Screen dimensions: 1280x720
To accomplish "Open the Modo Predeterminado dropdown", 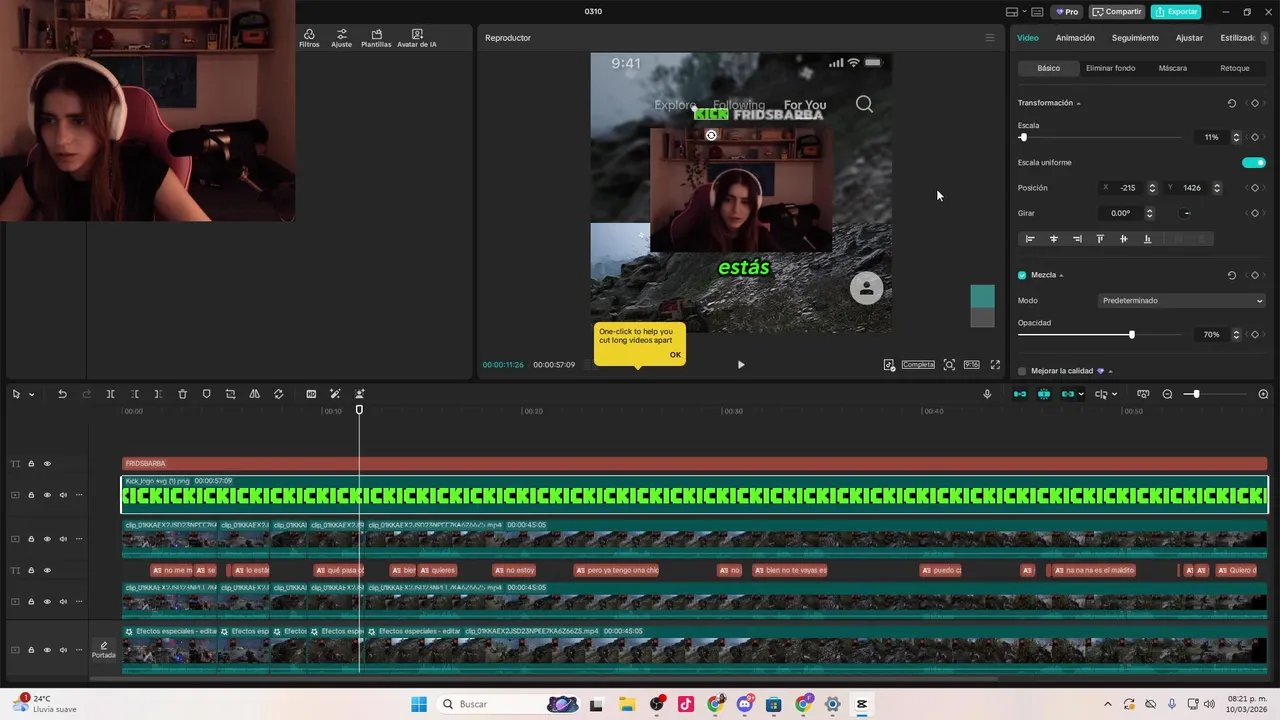I will [1182, 301].
